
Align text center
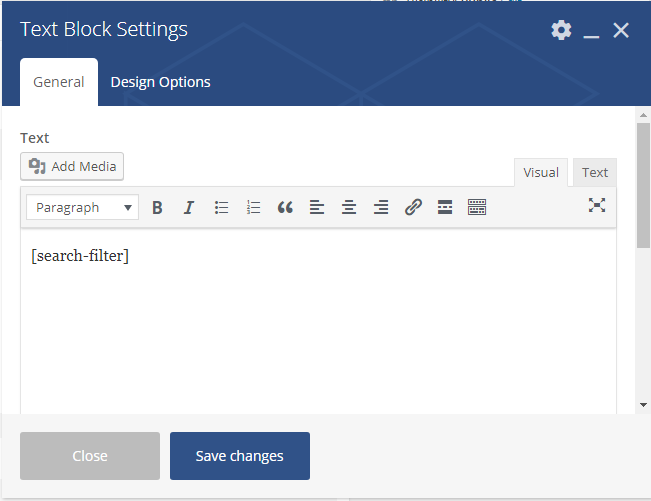tap(349, 208)
